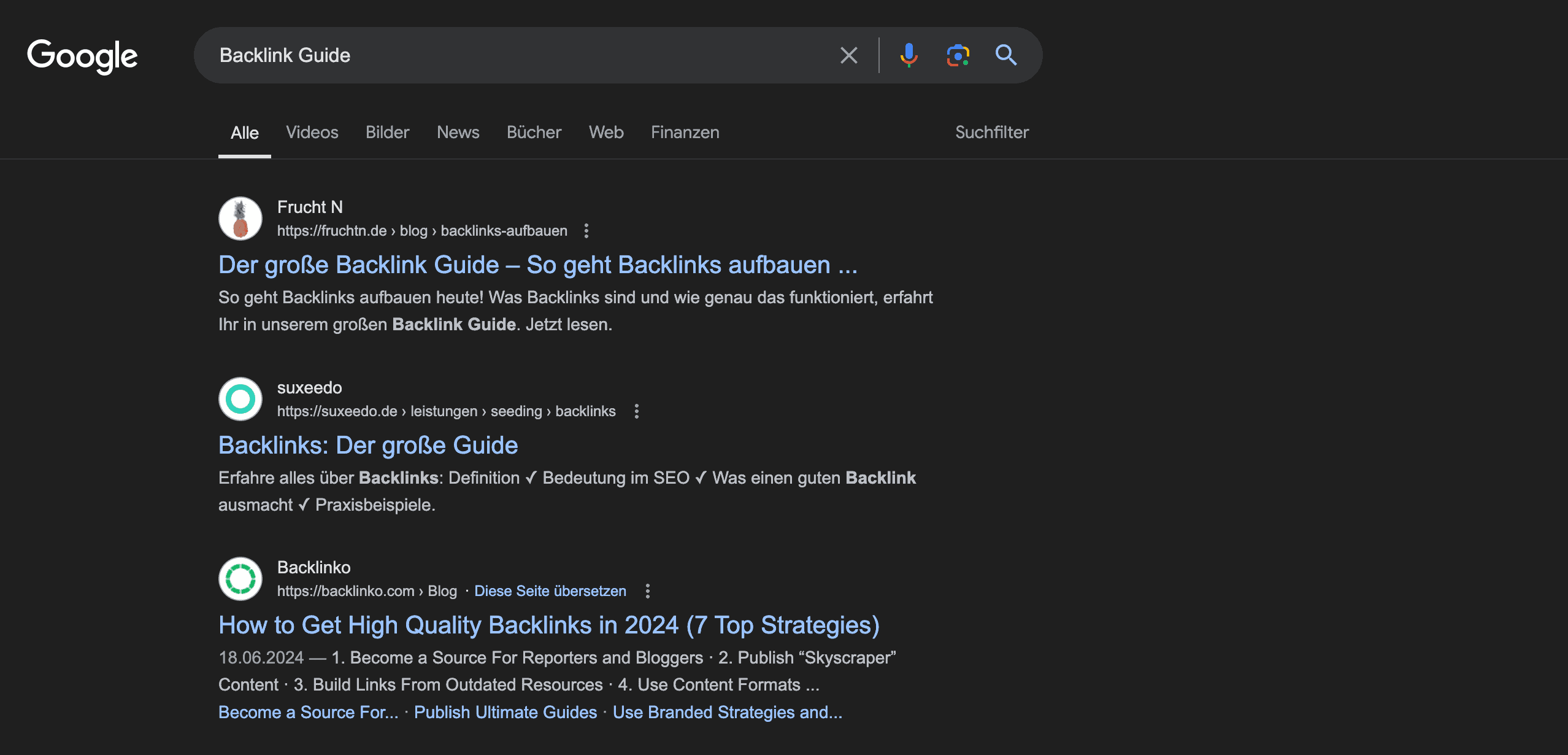Clear the search query with the X
The height and width of the screenshot is (755, 1568).
849,55
